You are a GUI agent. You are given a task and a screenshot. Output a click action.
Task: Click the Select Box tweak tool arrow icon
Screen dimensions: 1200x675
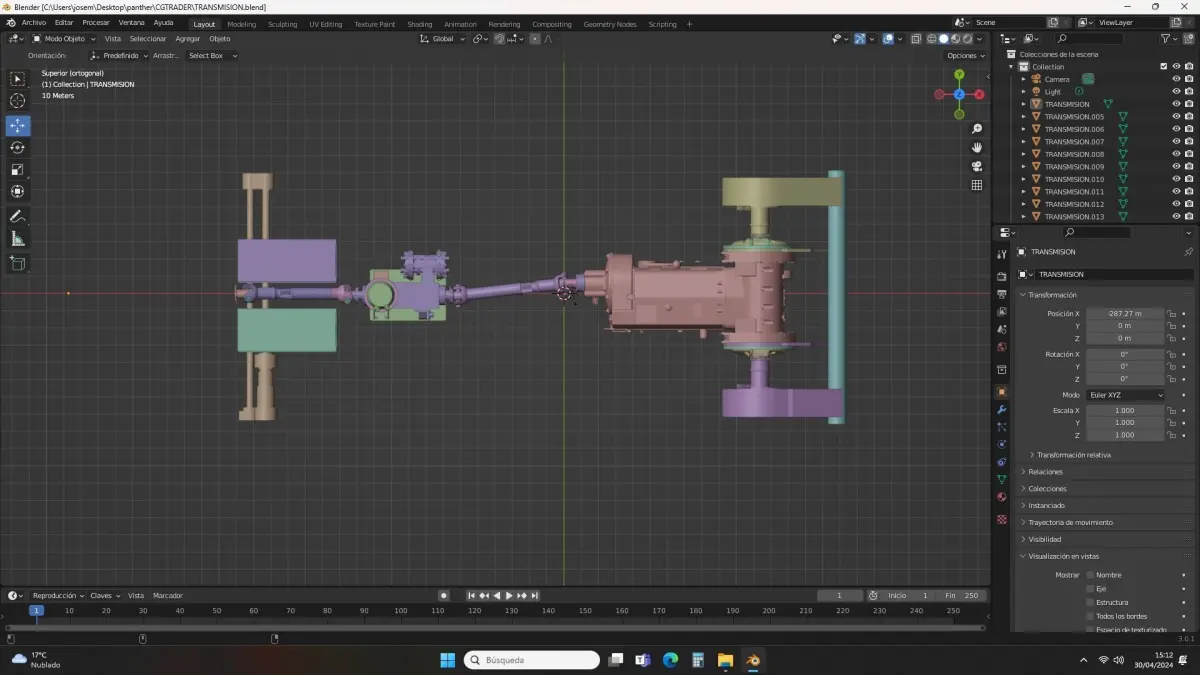pyautogui.click(x=18, y=79)
